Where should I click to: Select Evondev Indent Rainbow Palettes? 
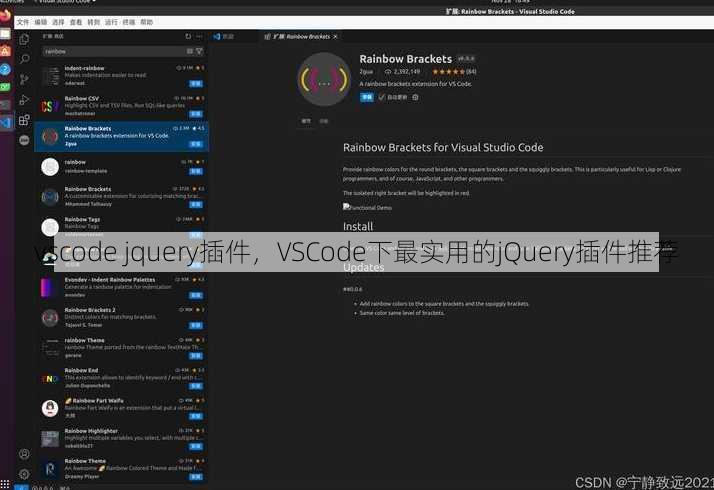[x=122, y=287]
